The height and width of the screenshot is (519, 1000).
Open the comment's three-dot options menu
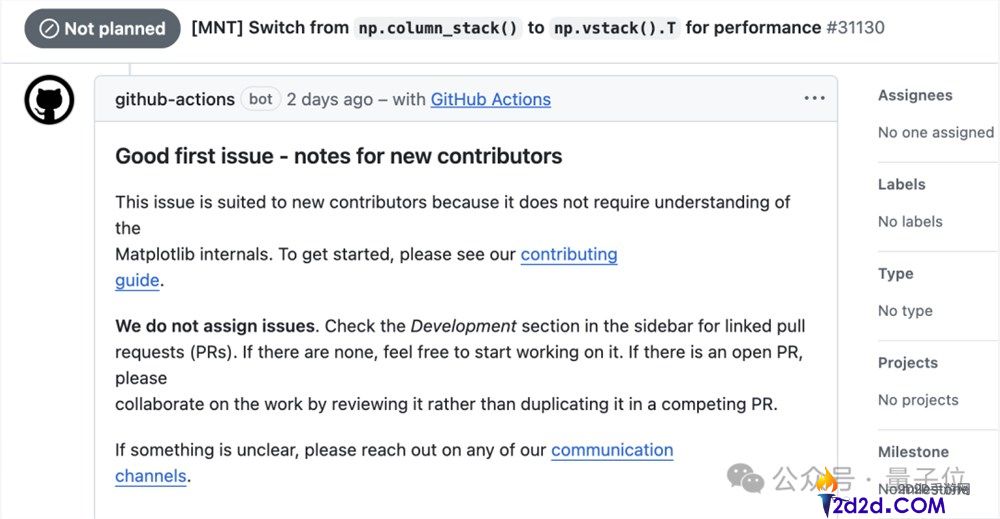(814, 99)
